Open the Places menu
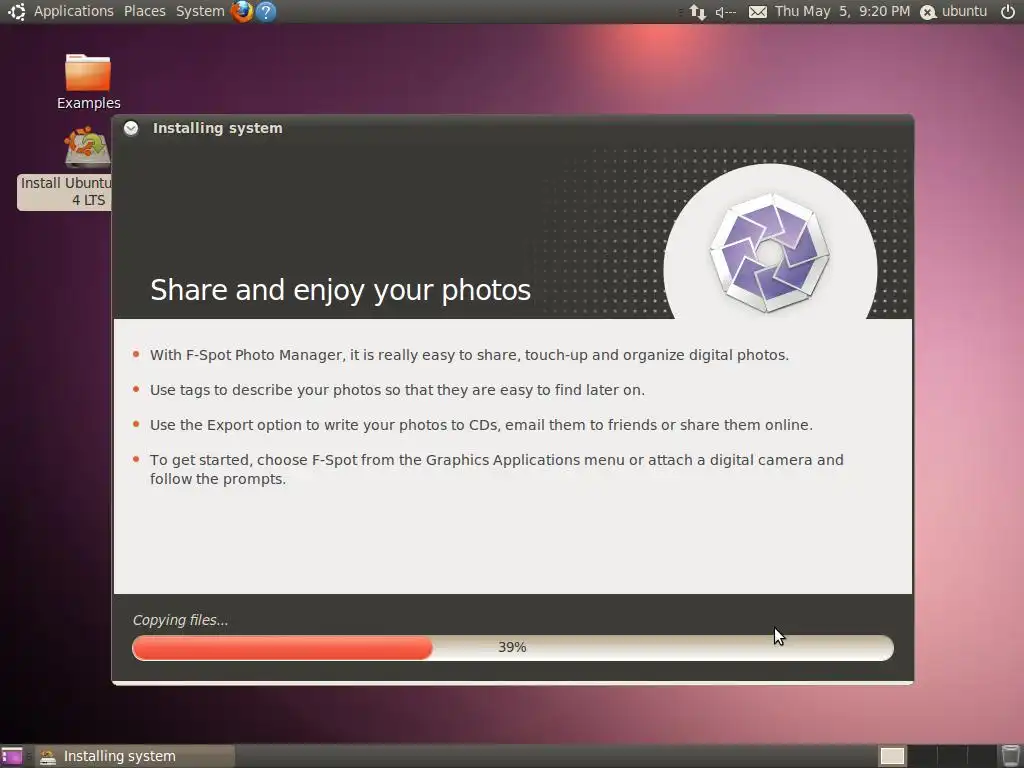This screenshot has height=768, width=1024. tap(144, 11)
